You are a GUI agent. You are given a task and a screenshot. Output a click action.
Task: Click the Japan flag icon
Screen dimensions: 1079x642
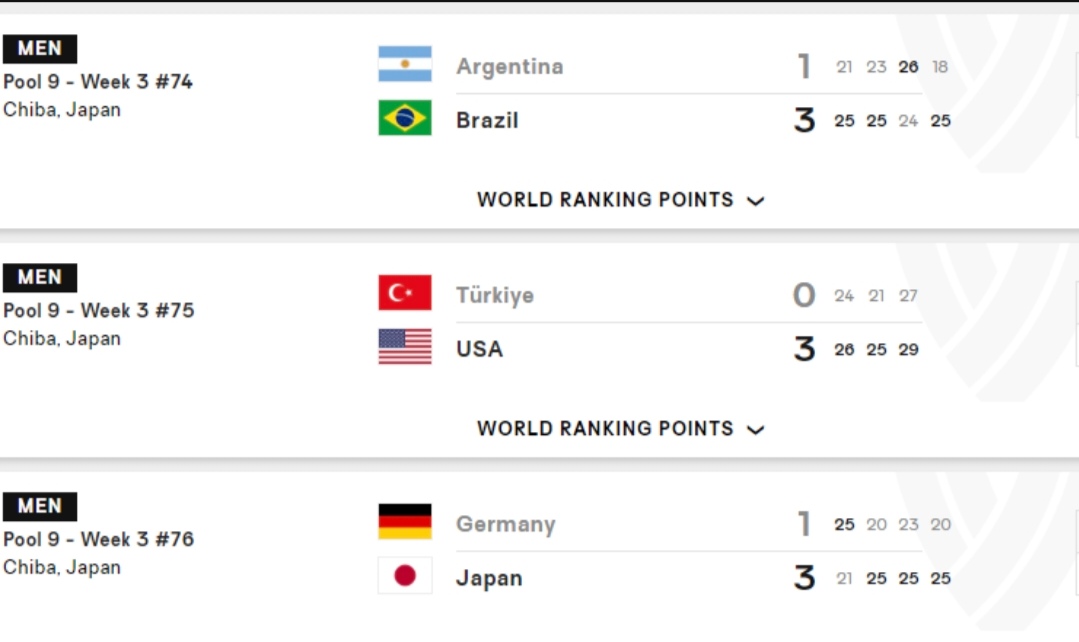click(x=405, y=575)
